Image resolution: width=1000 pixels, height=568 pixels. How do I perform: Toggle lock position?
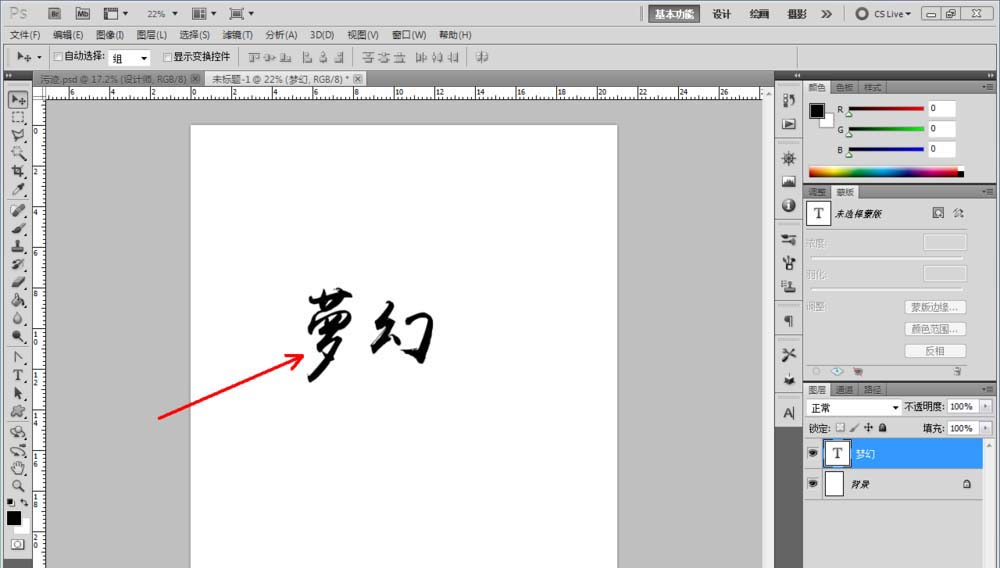[868, 428]
